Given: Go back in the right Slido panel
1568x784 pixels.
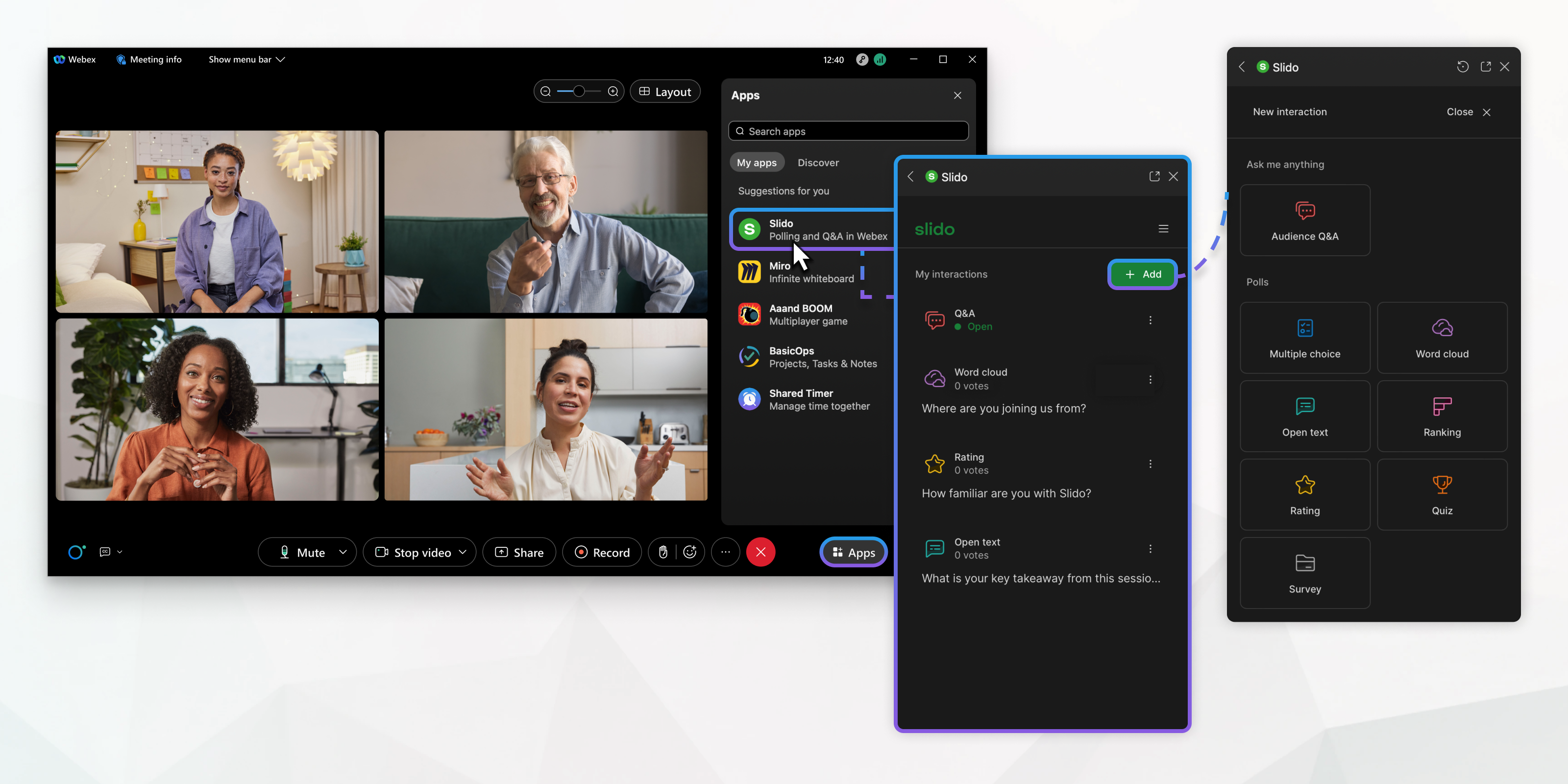Looking at the screenshot, I should tap(1242, 67).
